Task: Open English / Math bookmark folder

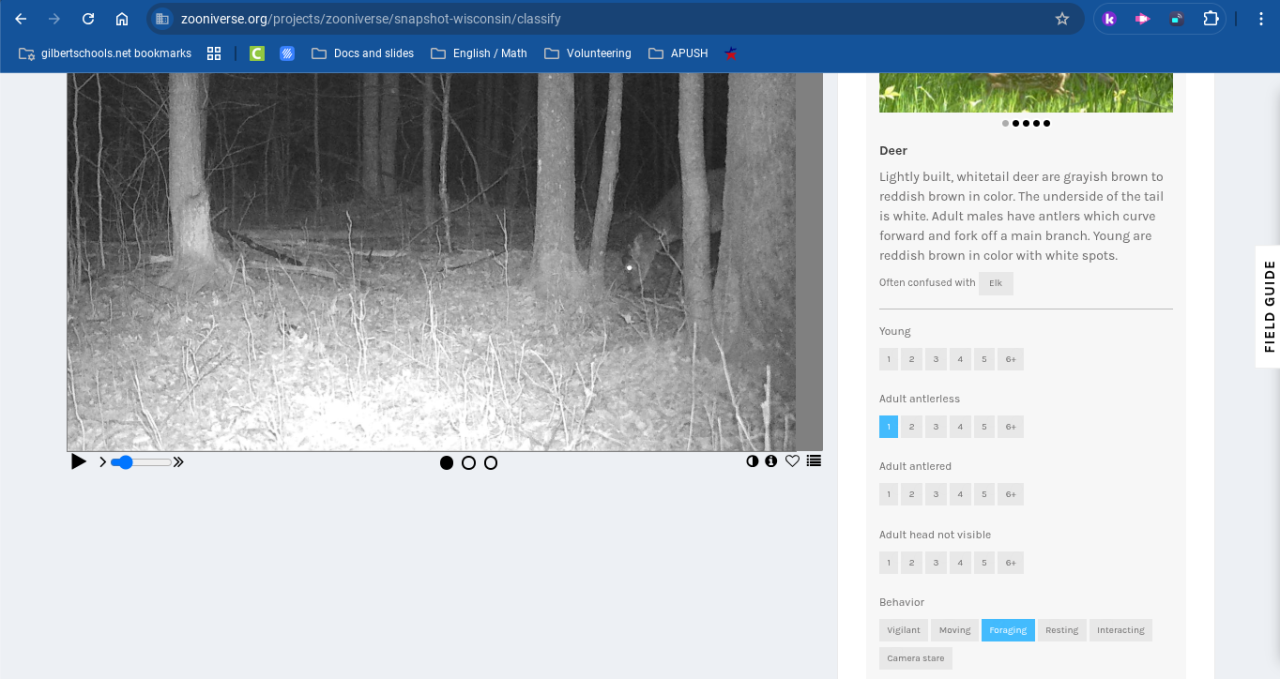Action: pyautogui.click(x=479, y=53)
